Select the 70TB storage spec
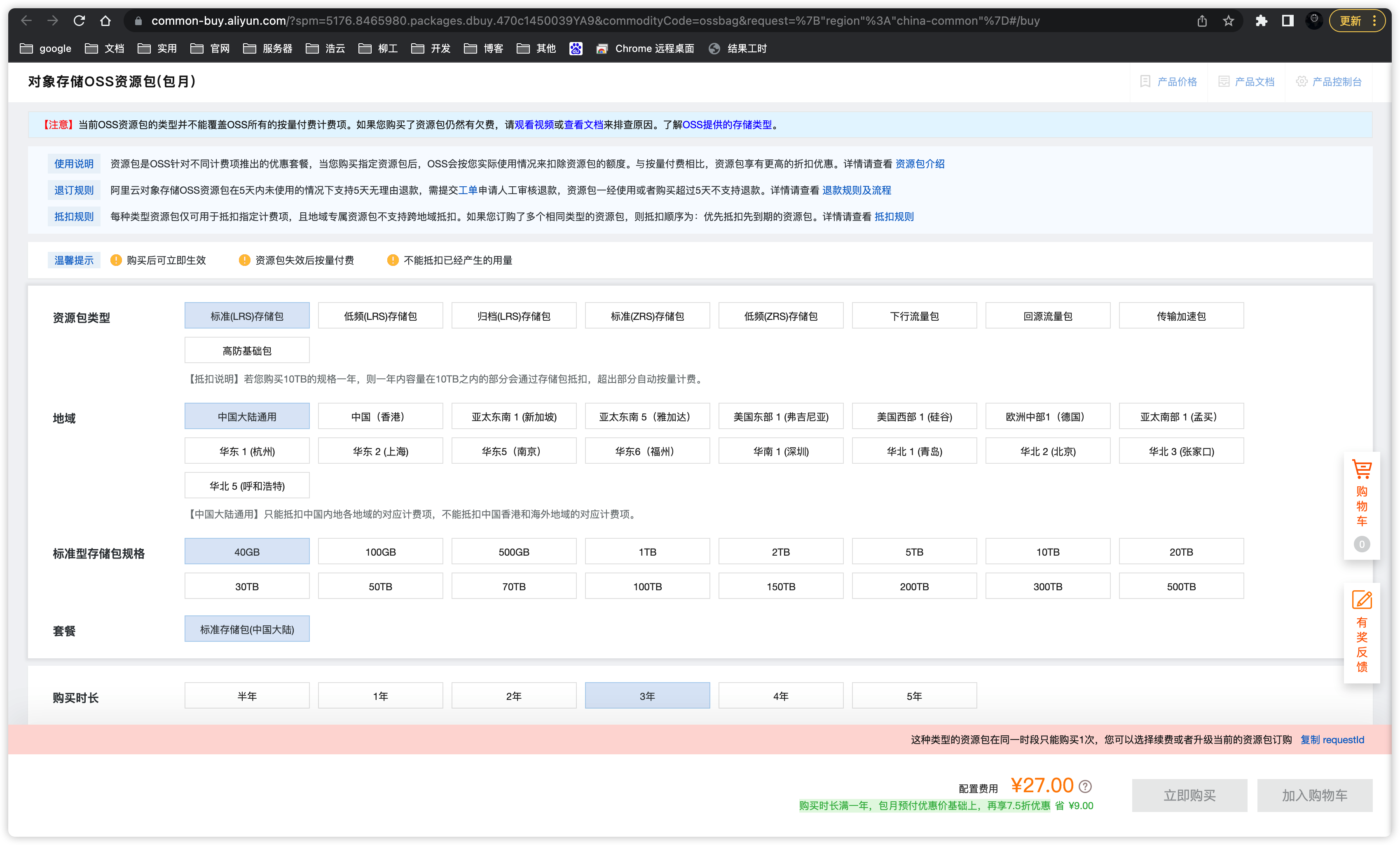The image size is (1400, 845). [x=514, y=587]
